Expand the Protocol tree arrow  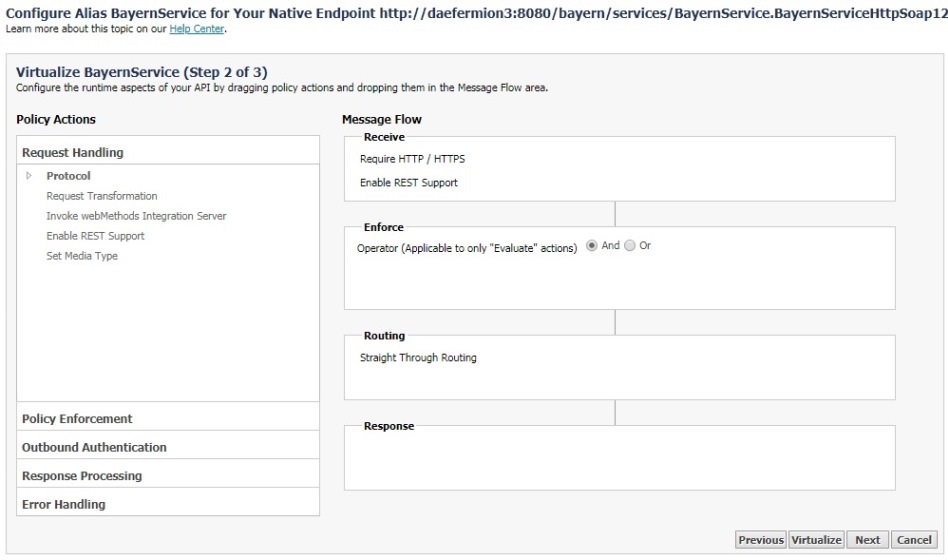click(28, 175)
